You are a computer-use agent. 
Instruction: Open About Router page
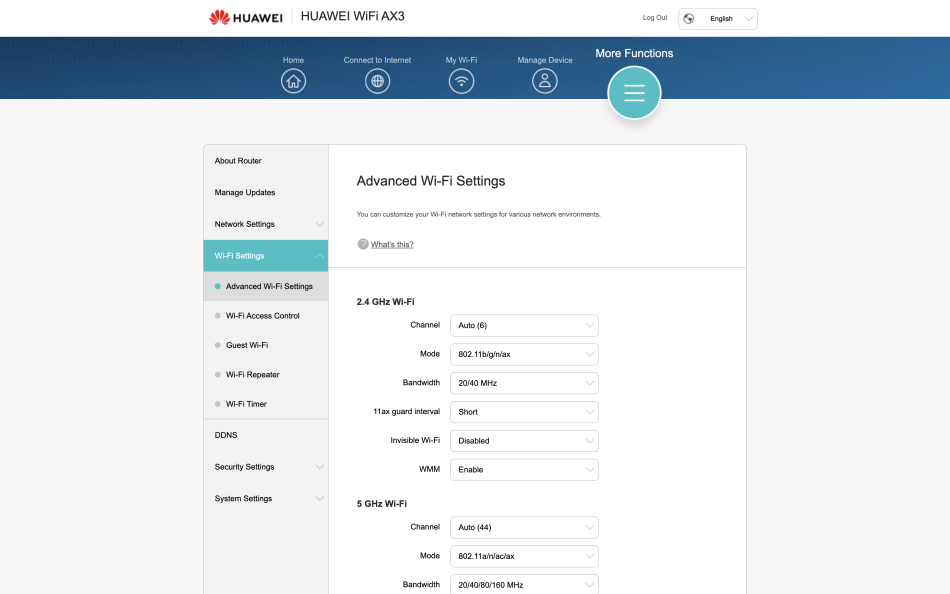pyautogui.click(x=266, y=161)
